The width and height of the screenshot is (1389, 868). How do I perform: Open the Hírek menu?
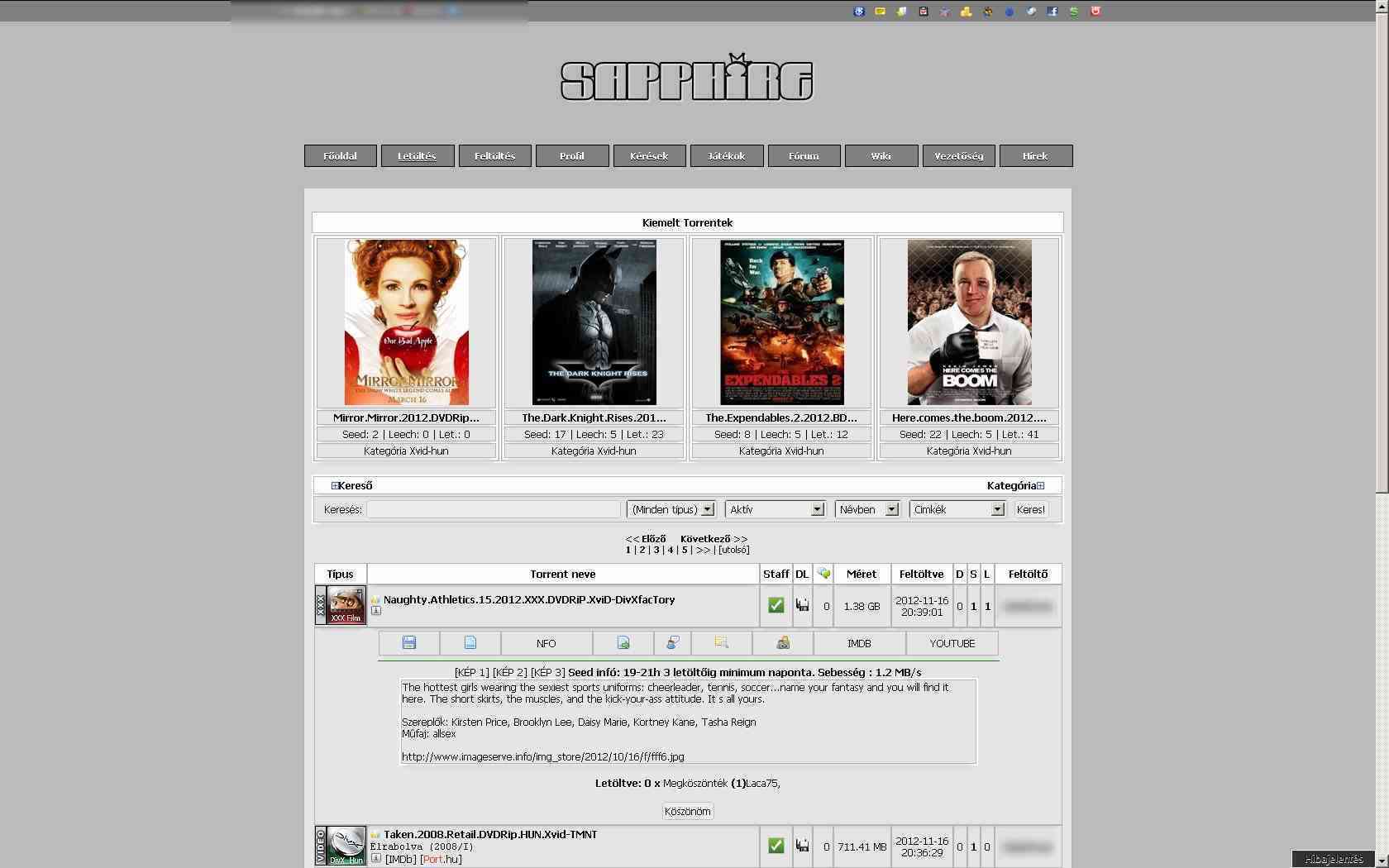point(1036,156)
